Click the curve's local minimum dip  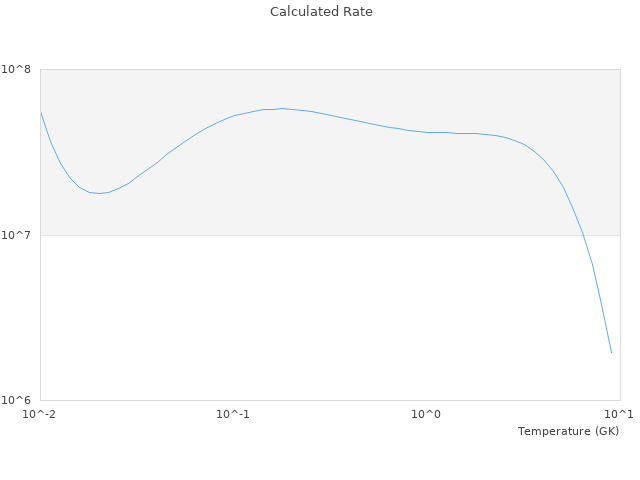click(x=98, y=193)
